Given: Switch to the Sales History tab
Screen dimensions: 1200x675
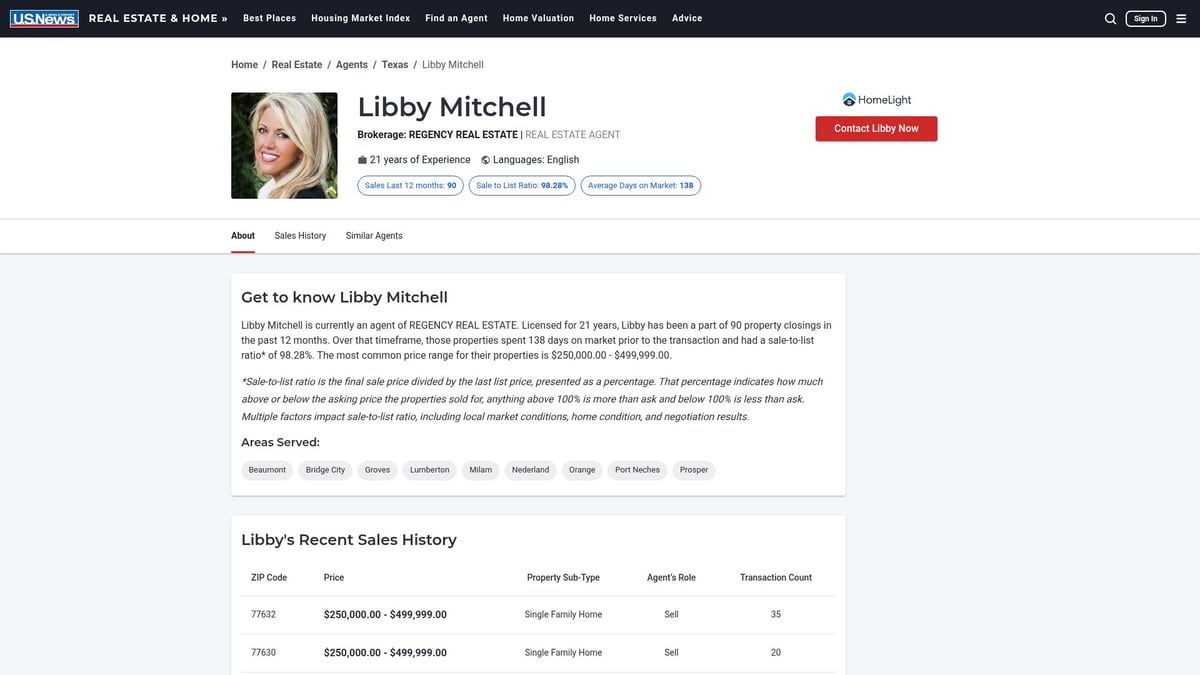Looking at the screenshot, I should (300, 235).
